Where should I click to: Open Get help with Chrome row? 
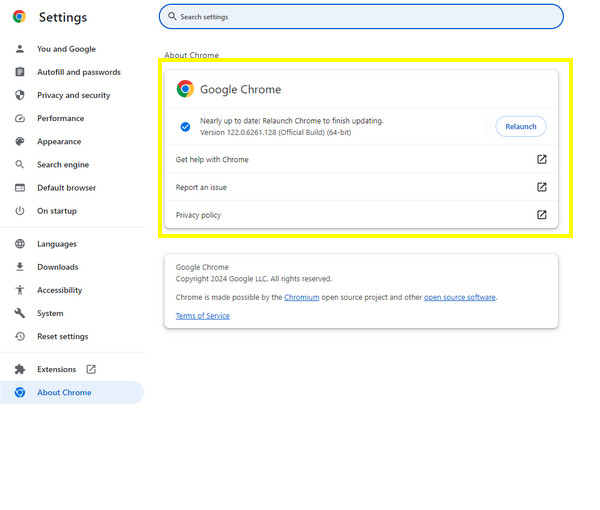pos(361,159)
